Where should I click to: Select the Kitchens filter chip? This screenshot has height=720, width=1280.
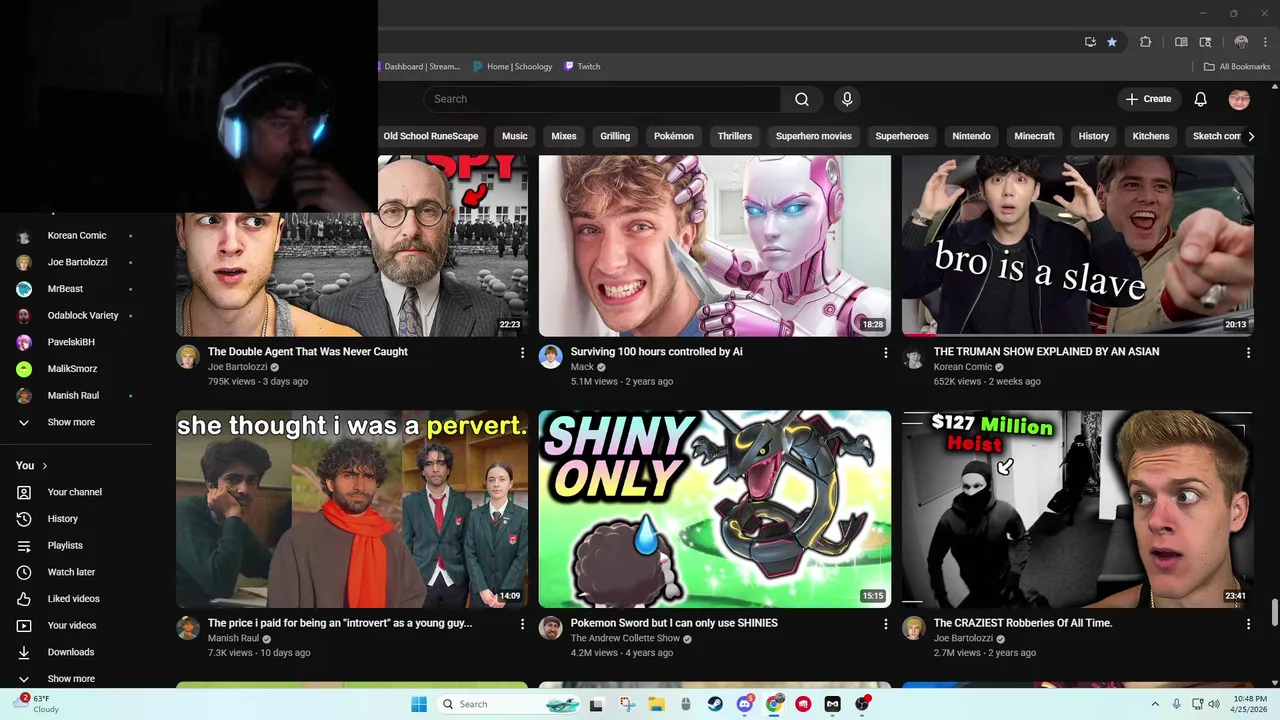pos(1151,136)
